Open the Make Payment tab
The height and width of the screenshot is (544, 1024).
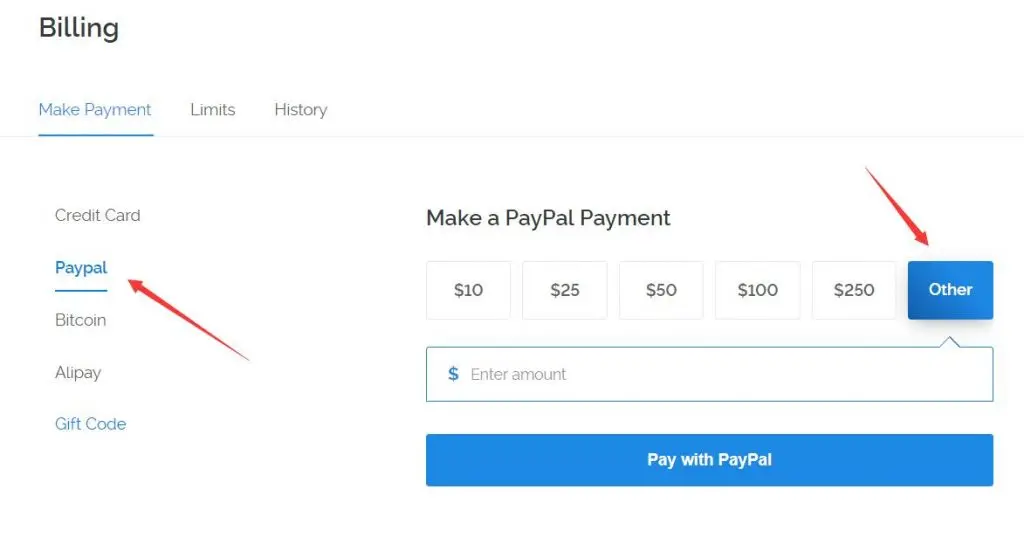pos(95,110)
